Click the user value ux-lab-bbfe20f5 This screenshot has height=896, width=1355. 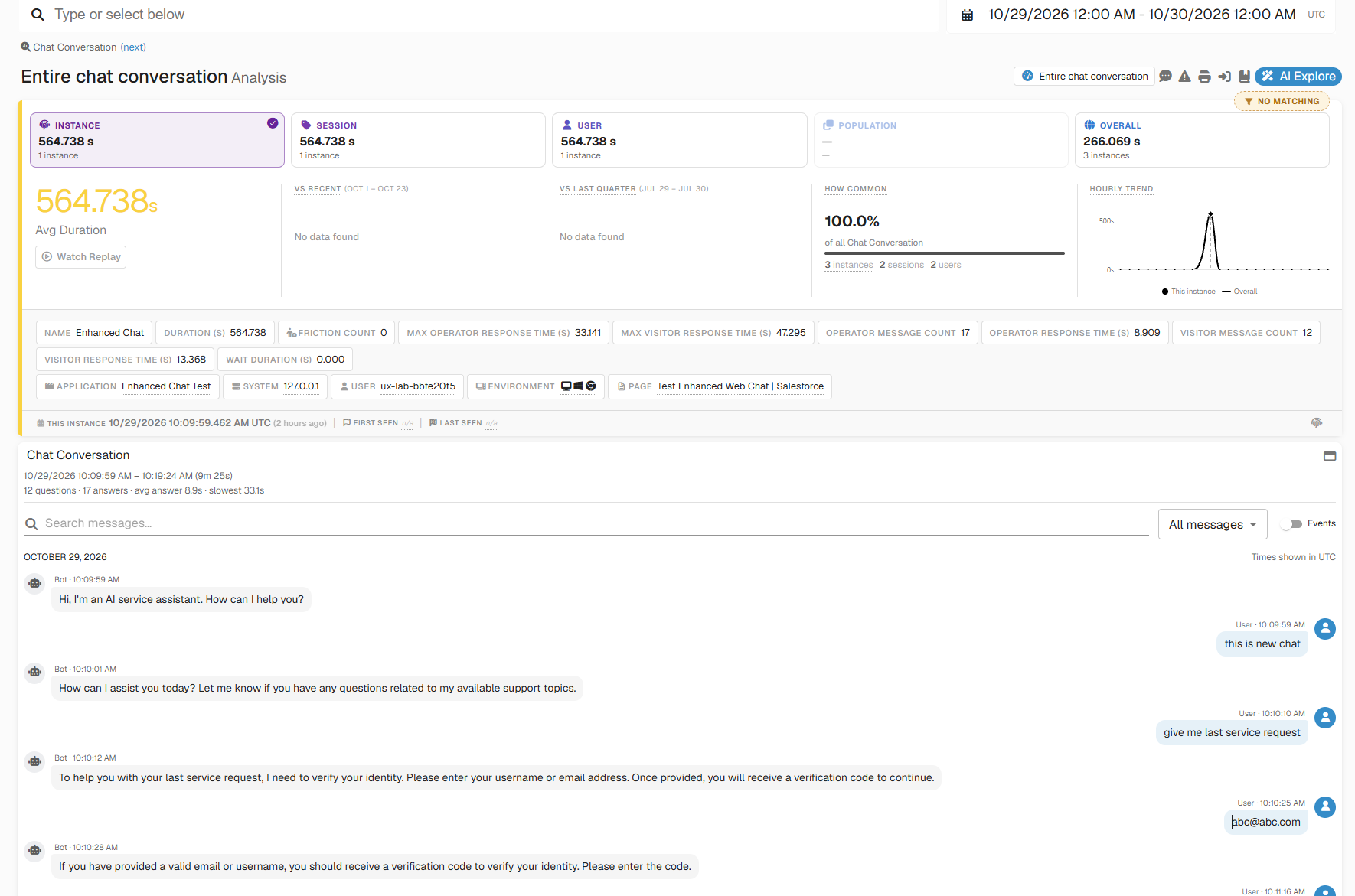418,386
